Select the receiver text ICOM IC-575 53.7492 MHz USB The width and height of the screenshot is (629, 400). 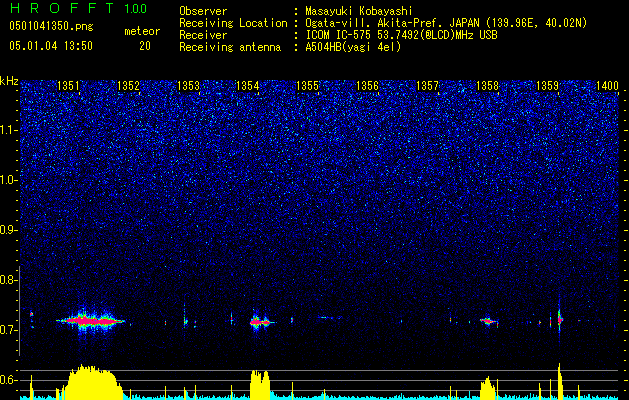401,35
